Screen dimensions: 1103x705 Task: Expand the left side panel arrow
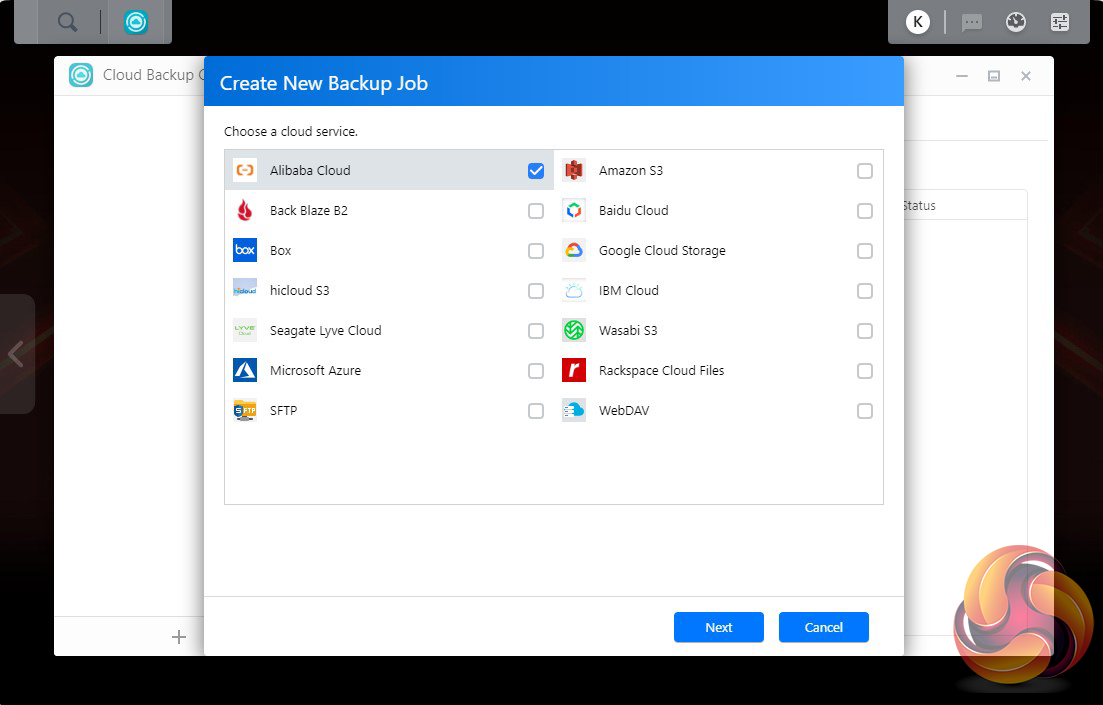(x=16, y=353)
